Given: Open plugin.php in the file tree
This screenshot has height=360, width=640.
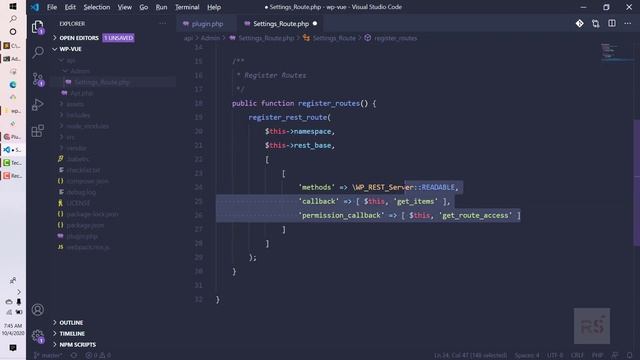Looking at the screenshot, I should (x=82, y=236).
